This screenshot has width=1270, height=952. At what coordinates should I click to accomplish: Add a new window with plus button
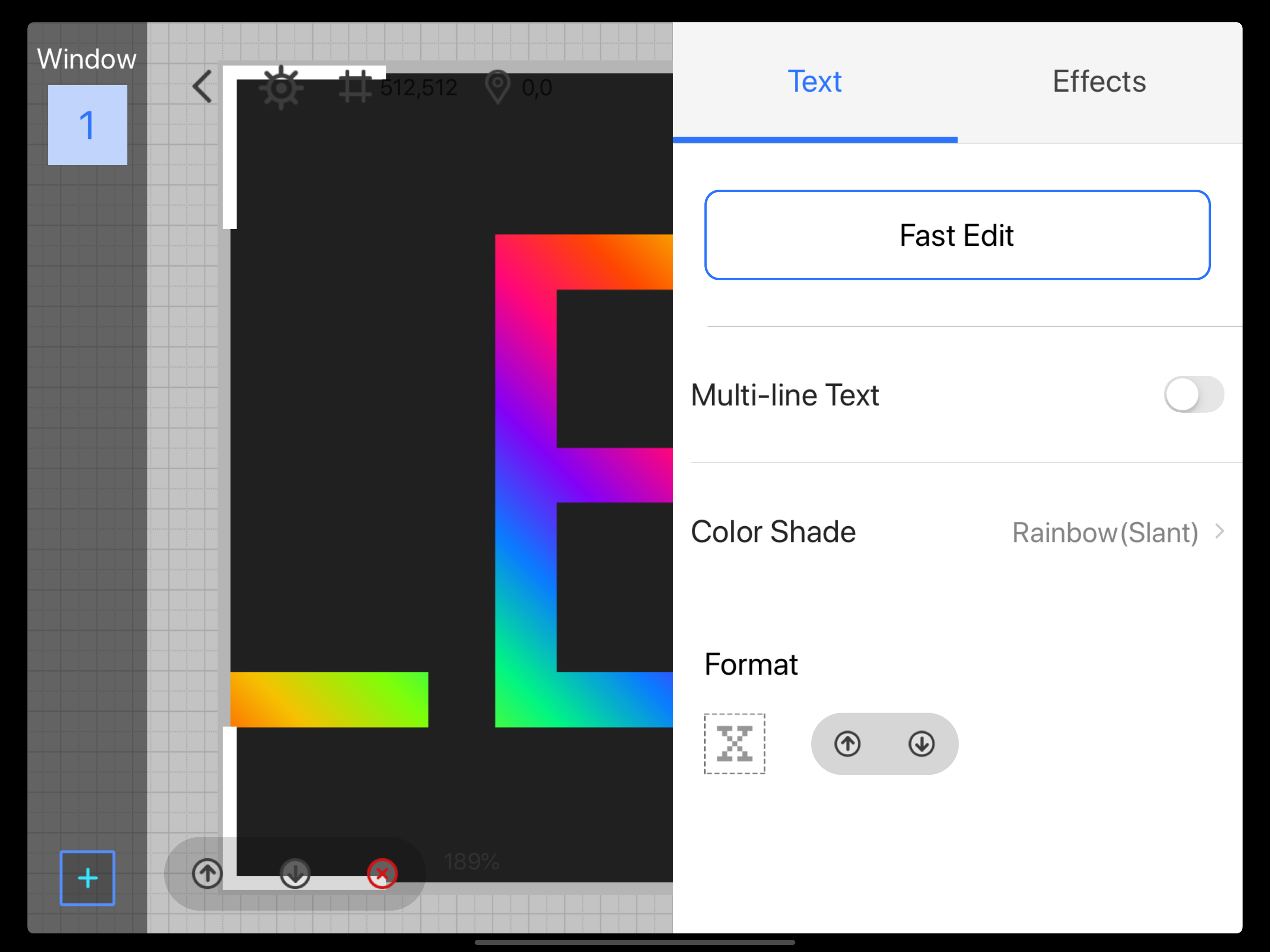87,878
